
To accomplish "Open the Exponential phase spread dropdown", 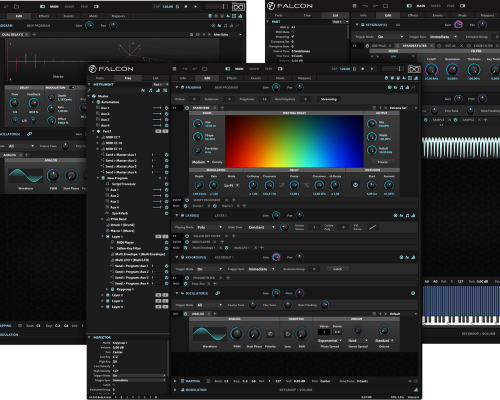I will click(329, 341).
